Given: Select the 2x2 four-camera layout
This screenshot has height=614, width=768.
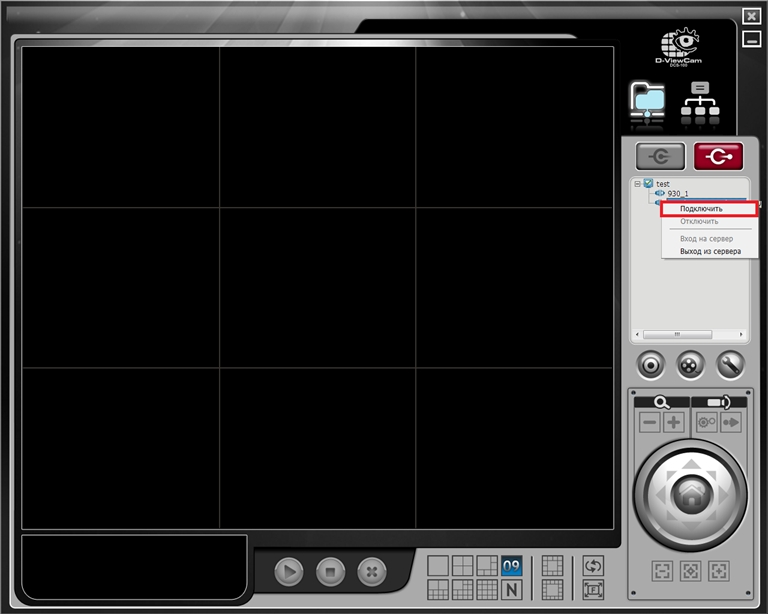Looking at the screenshot, I should (462, 565).
